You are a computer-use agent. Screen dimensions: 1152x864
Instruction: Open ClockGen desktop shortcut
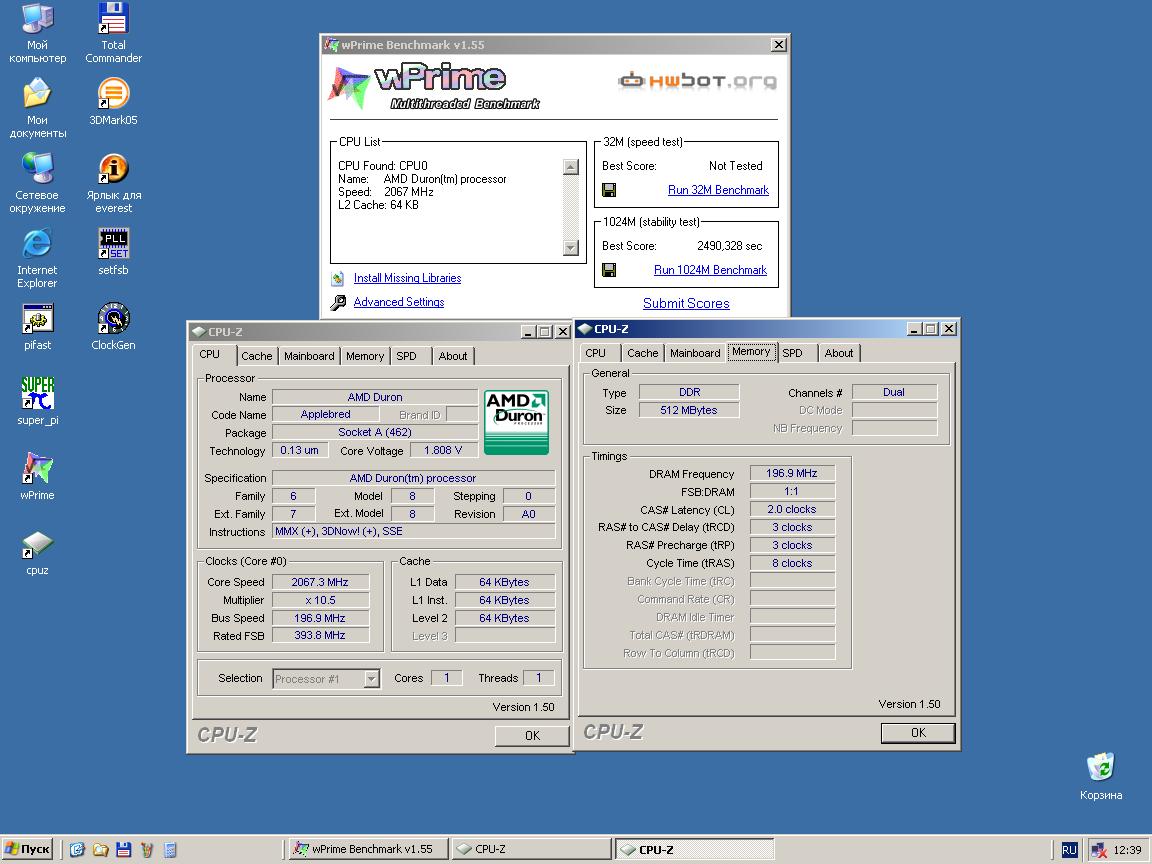coord(113,327)
